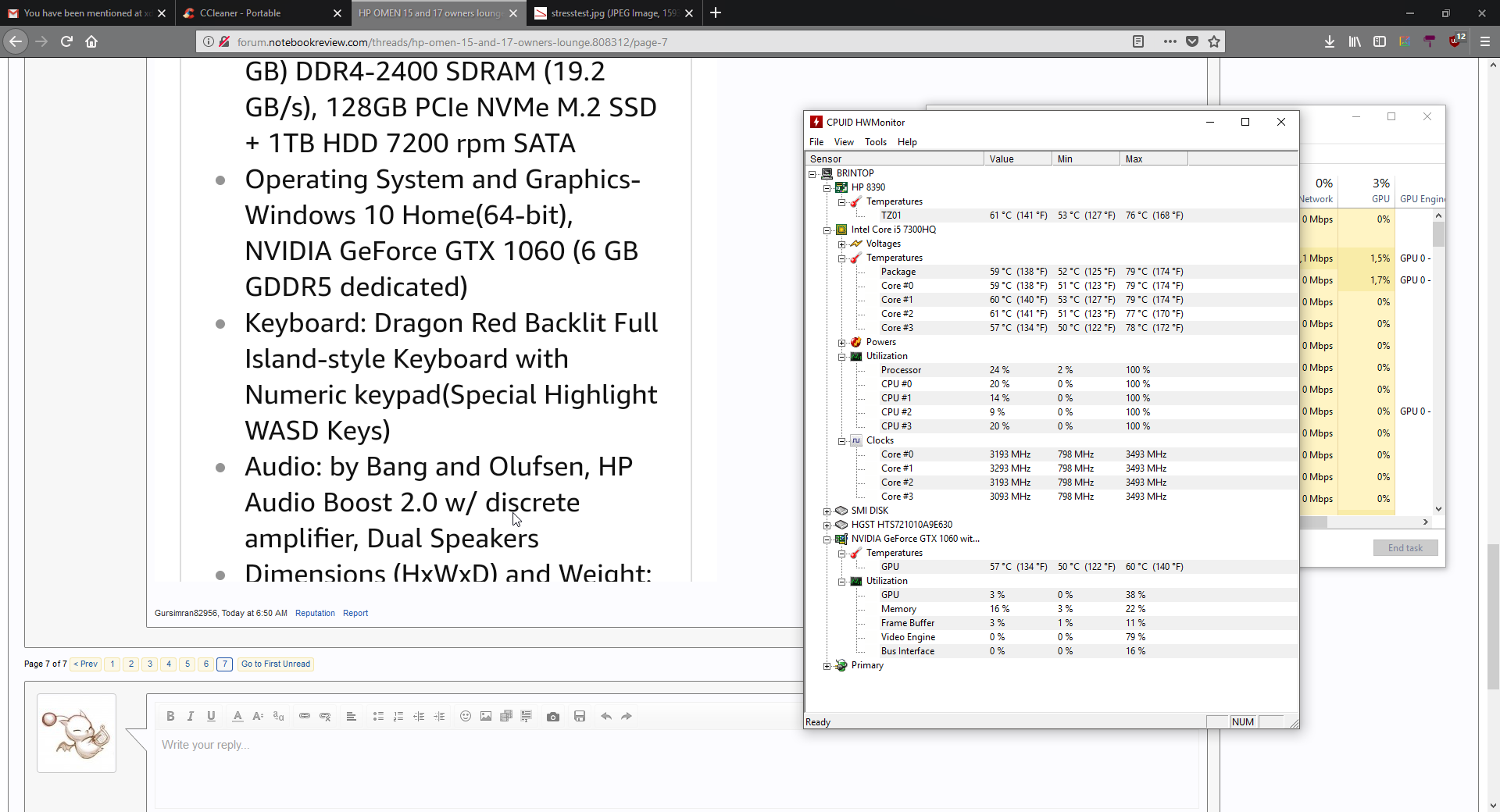Click the Report link under post

pyautogui.click(x=355, y=613)
